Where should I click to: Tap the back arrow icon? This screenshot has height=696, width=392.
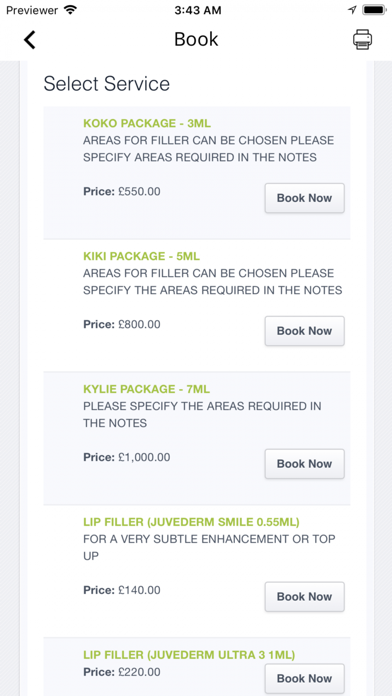click(x=29, y=40)
